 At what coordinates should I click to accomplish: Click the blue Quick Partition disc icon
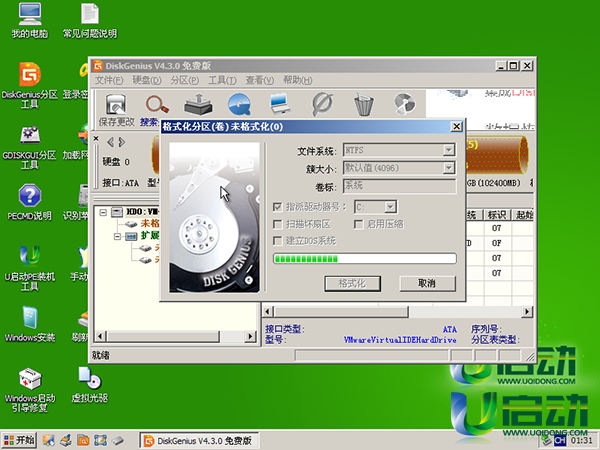point(240,104)
